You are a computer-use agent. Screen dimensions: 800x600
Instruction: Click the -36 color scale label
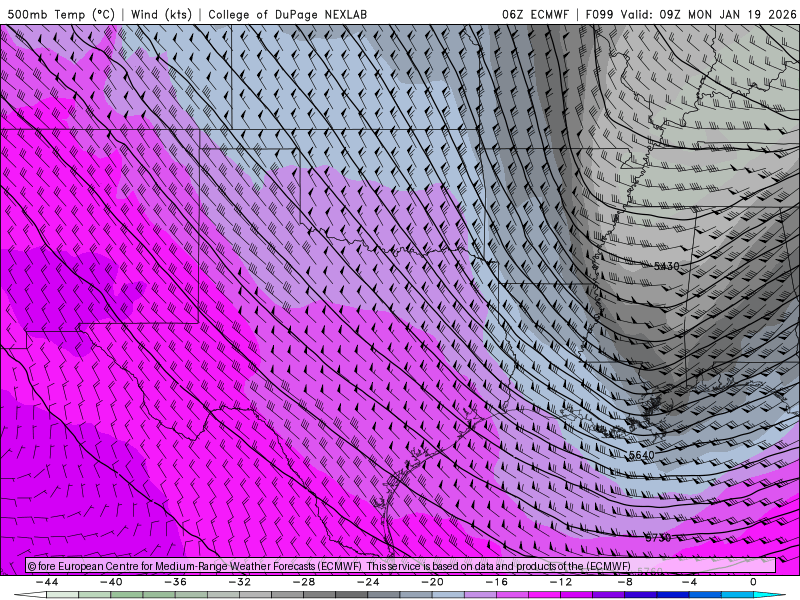(x=176, y=582)
